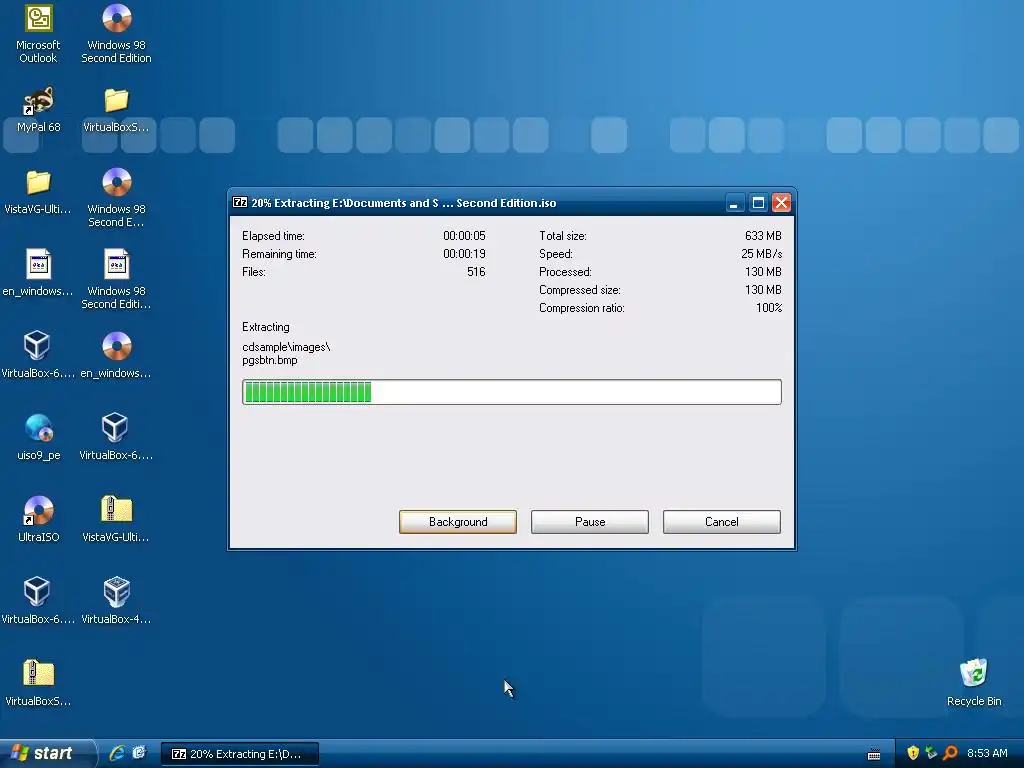Image resolution: width=1024 pixels, height=768 pixels.
Task: Click the Files count 516
Action: (x=476, y=272)
